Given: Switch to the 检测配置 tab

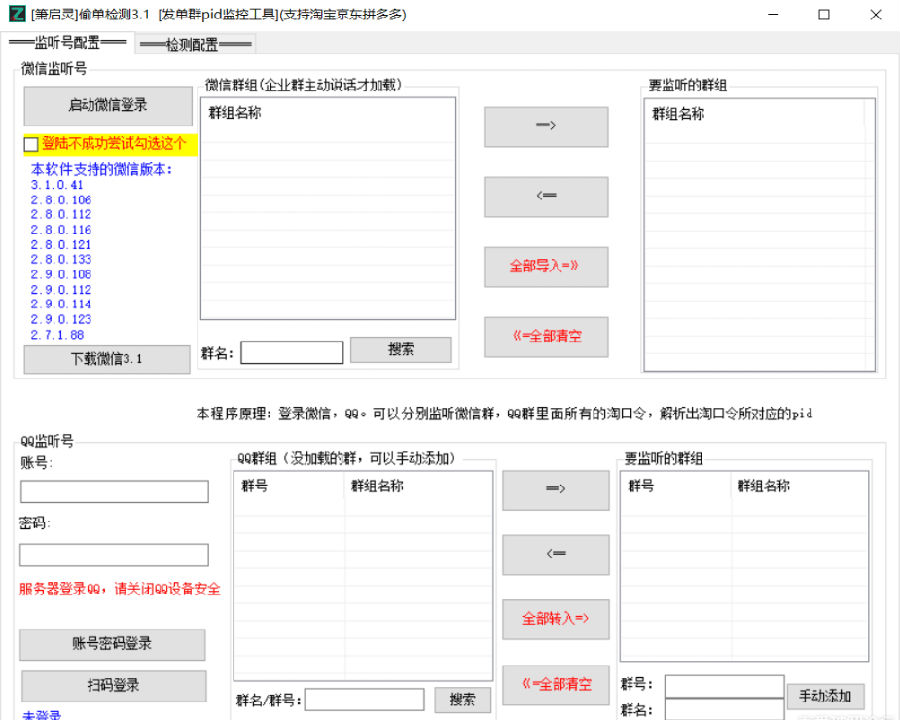Looking at the screenshot, I should 196,44.
